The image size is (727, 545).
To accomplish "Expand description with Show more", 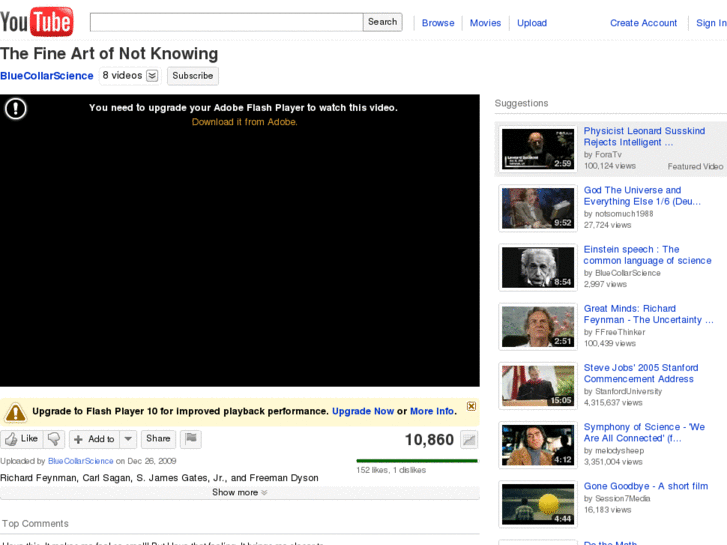I will click(x=239, y=492).
